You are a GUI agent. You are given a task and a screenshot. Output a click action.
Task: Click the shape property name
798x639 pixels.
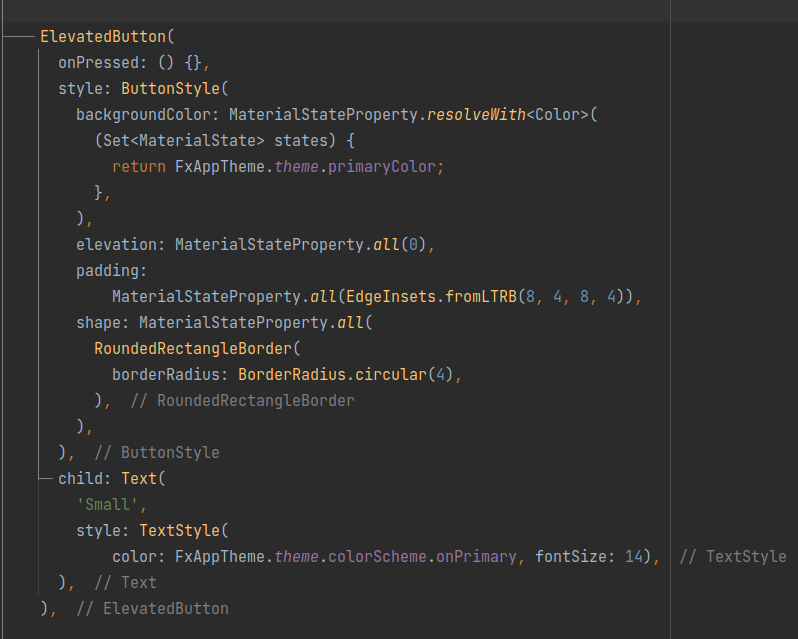[98, 323]
